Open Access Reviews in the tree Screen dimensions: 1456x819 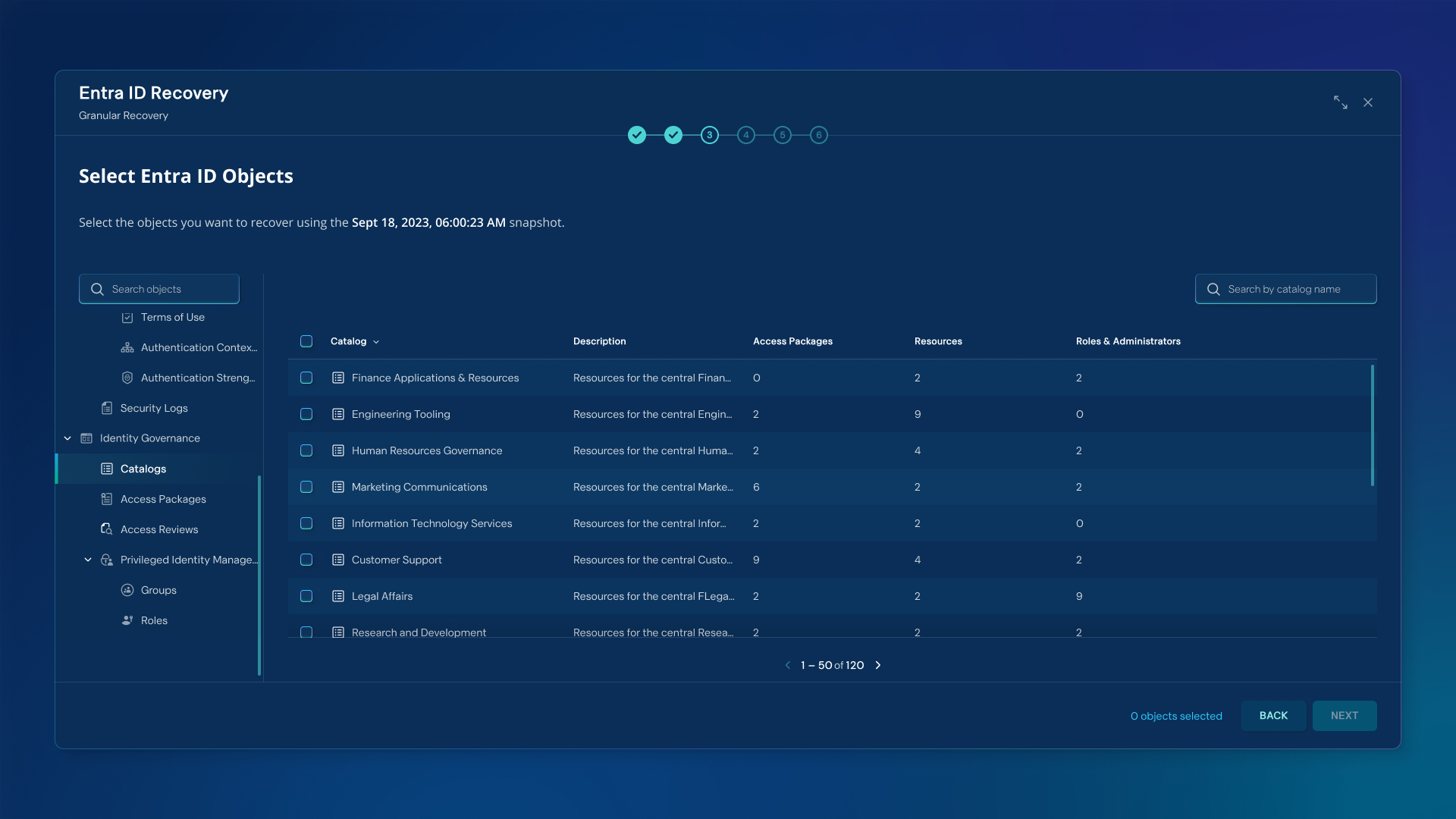[x=159, y=530]
